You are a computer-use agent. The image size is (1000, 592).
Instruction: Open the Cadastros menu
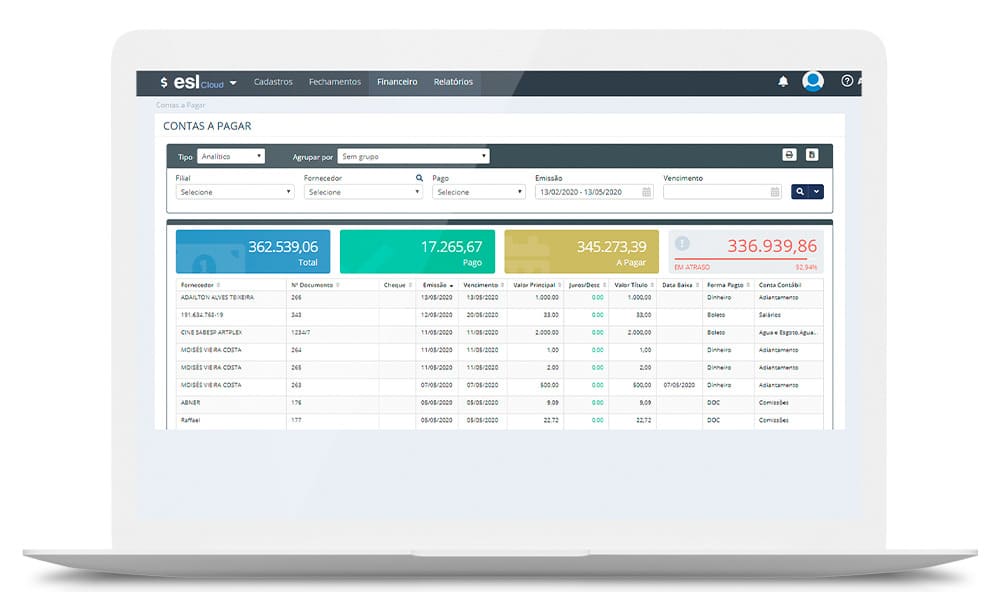click(273, 82)
